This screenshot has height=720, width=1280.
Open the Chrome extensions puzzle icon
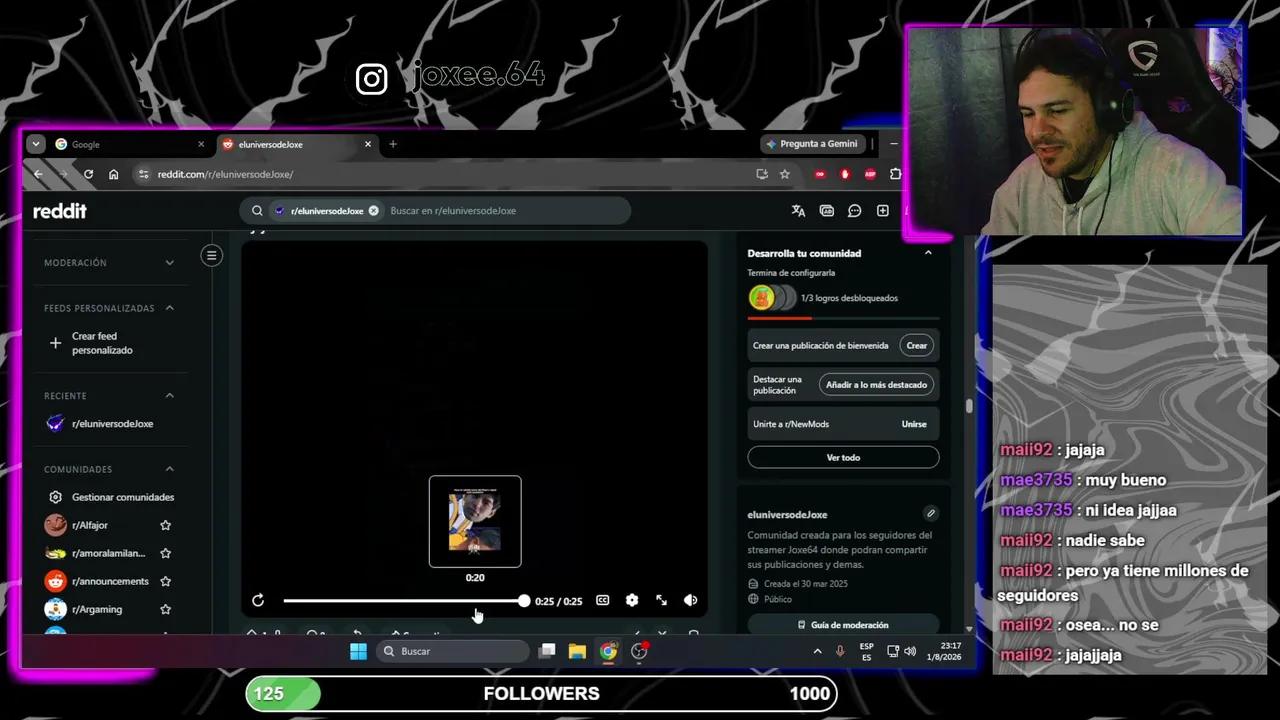895,174
